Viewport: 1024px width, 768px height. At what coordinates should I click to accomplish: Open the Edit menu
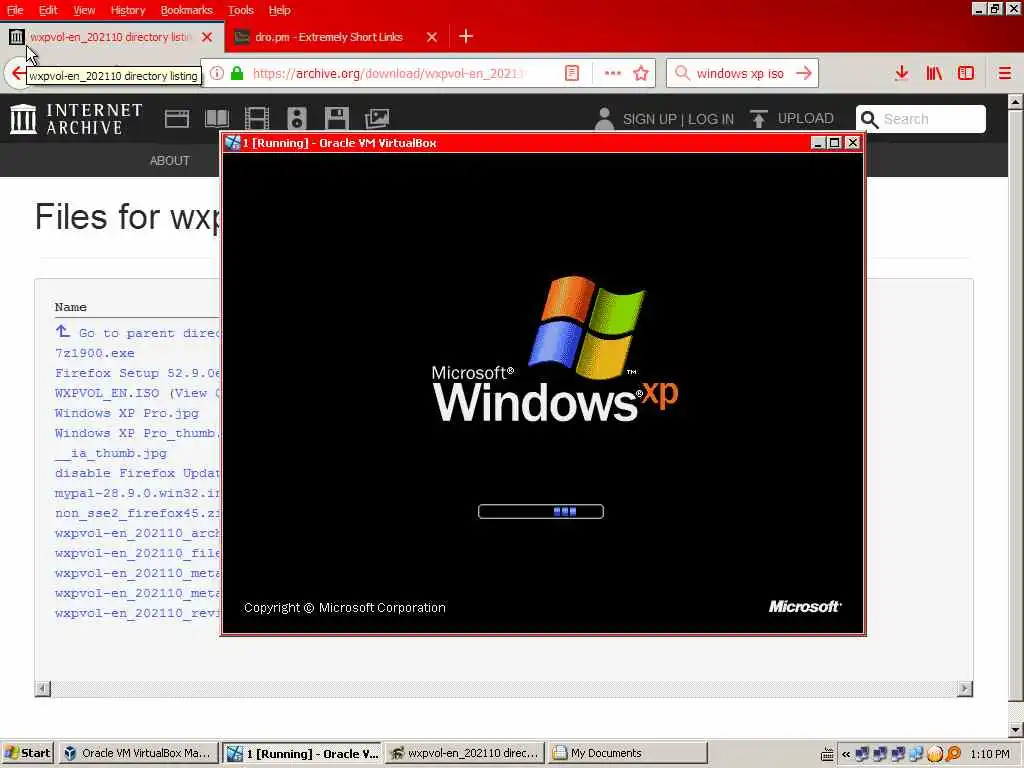[48, 10]
